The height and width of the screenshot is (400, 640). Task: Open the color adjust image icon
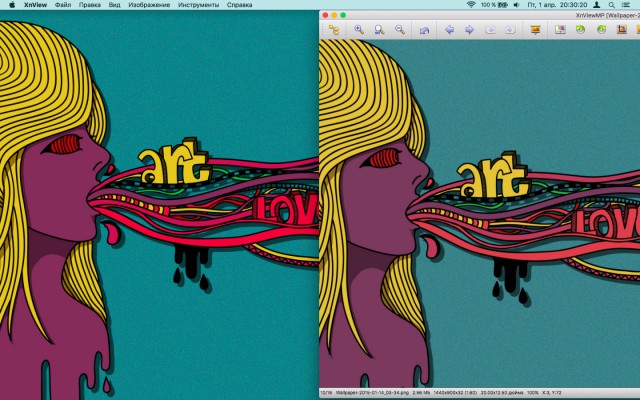560,30
